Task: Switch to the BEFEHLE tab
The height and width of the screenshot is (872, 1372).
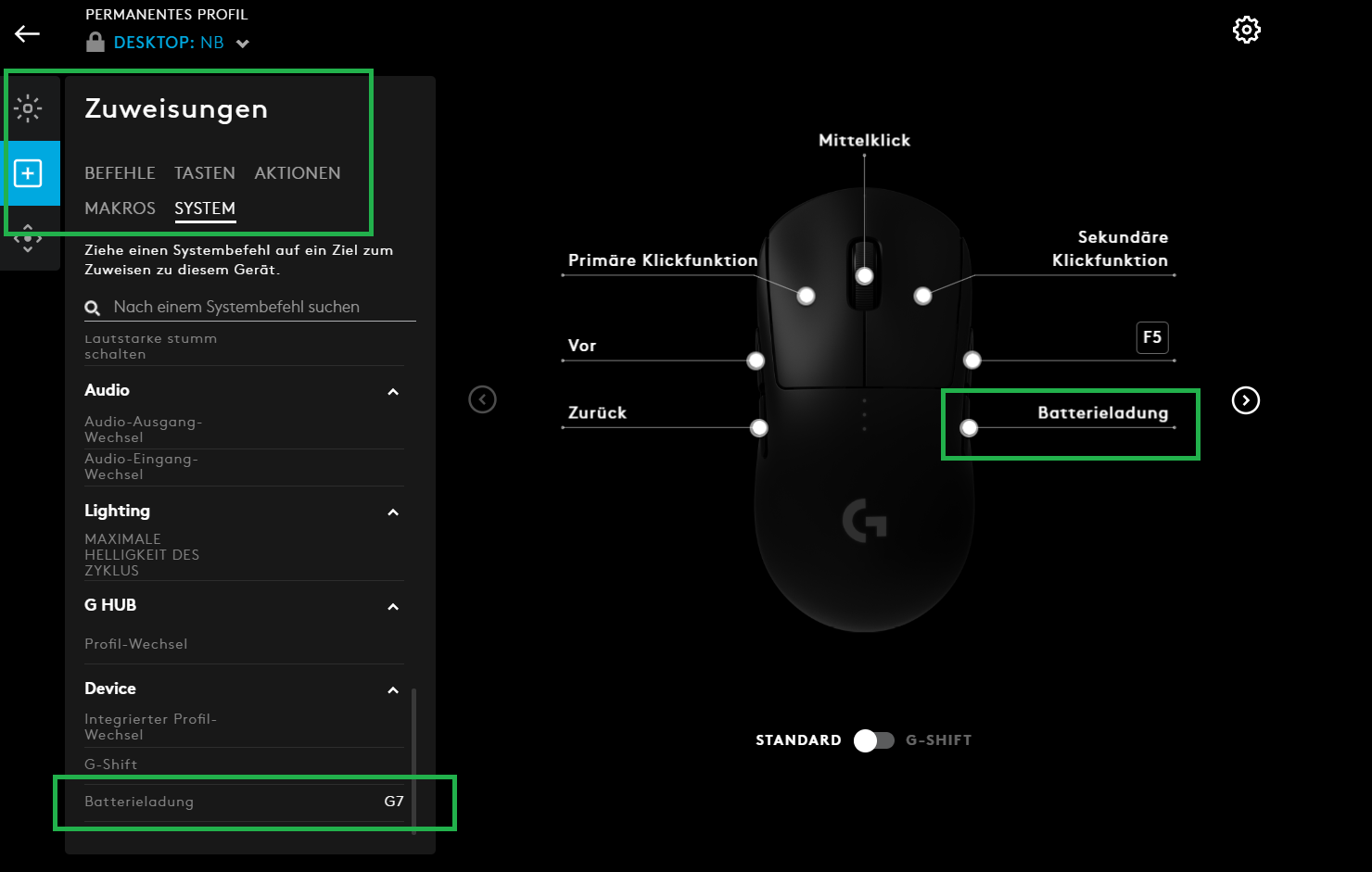Action: pyautogui.click(x=120, y=173)
